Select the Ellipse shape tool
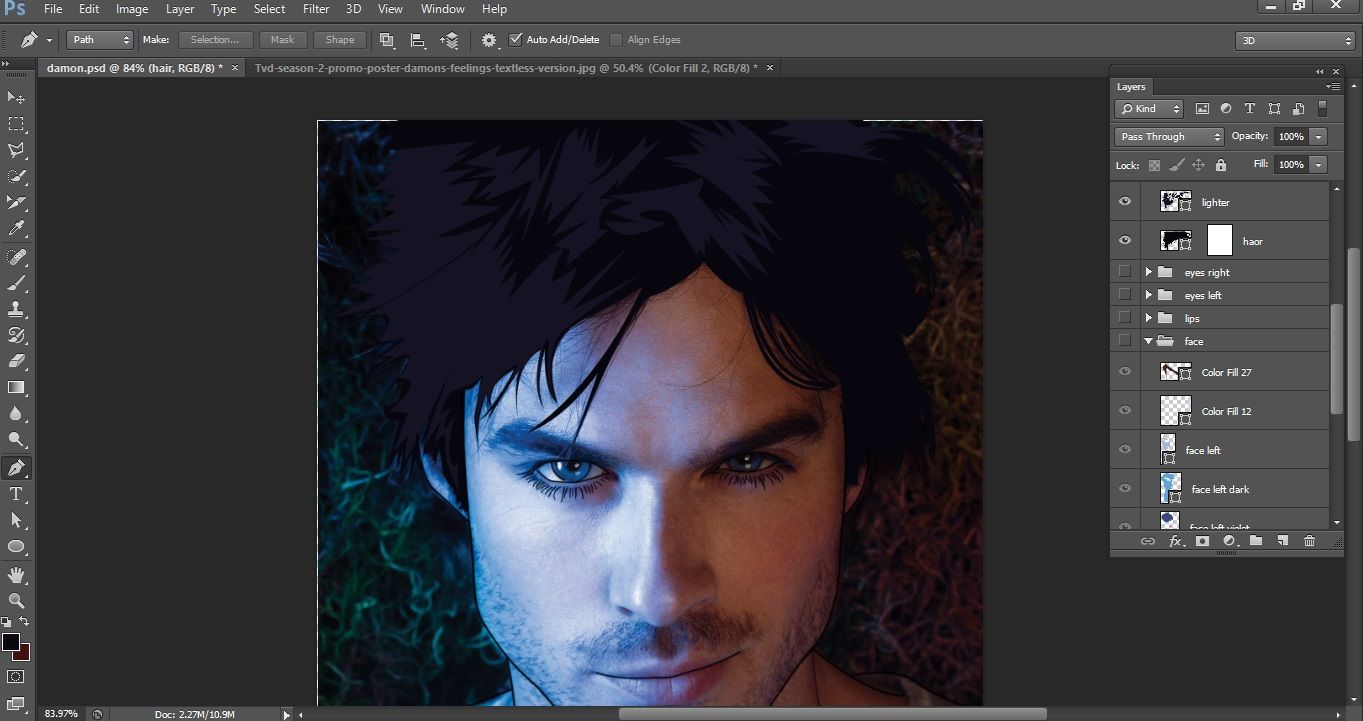Viewport: 1363px width, 721px height. point(16,547)
